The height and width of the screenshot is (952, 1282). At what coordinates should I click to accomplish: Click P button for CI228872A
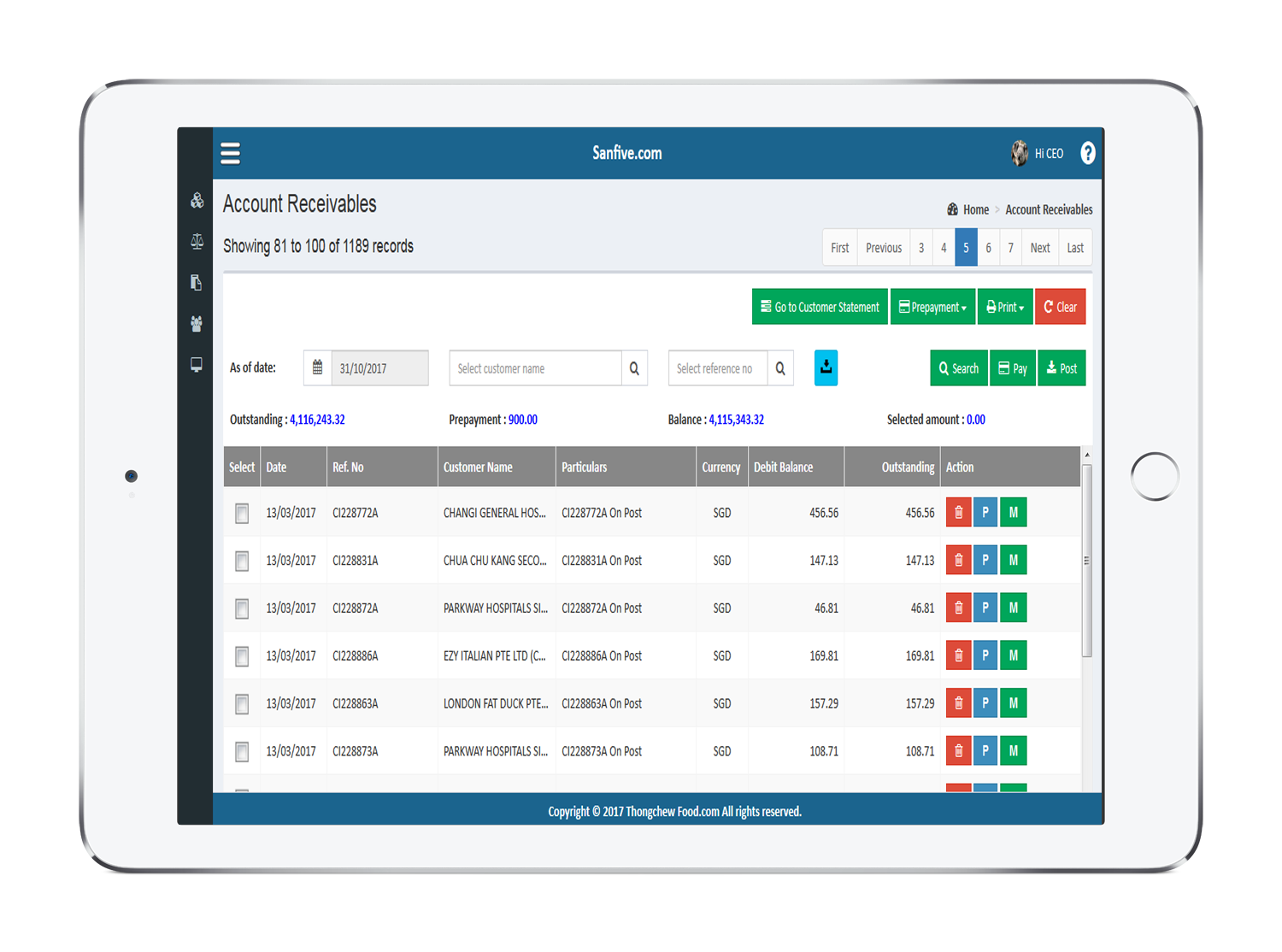click(x=985, y=608)
